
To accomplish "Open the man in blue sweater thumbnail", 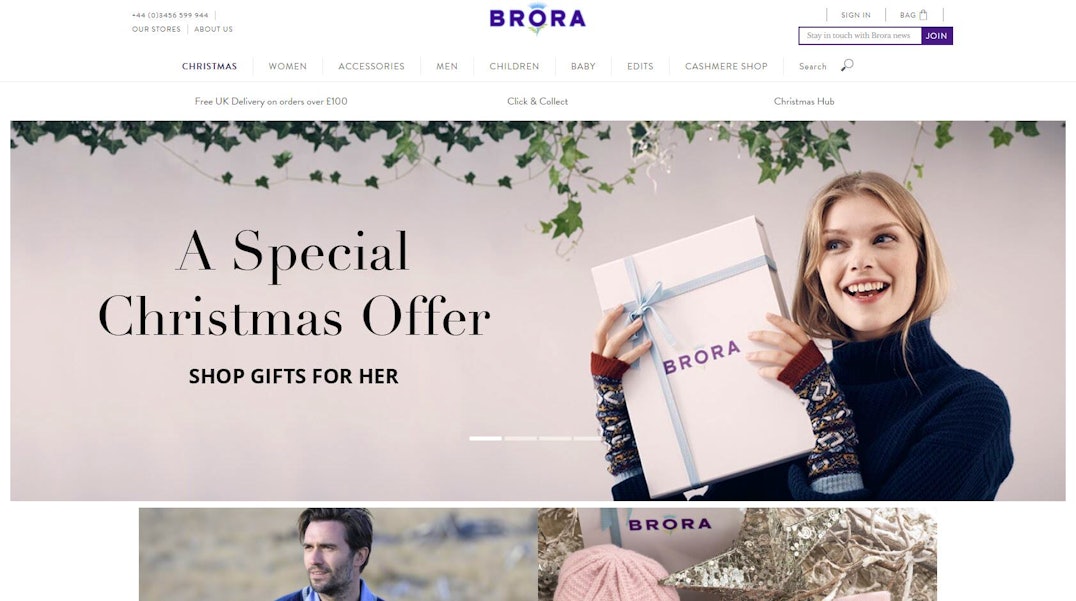I will (338, 554).
